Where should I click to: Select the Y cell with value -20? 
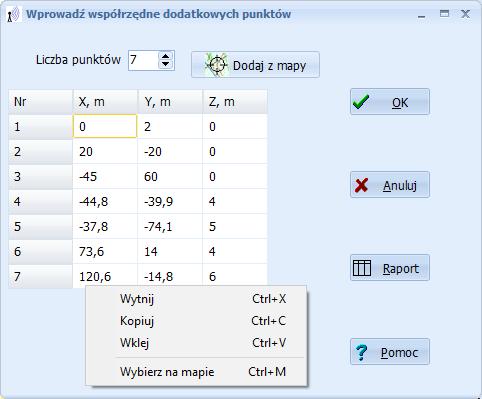tap(170, 152)
